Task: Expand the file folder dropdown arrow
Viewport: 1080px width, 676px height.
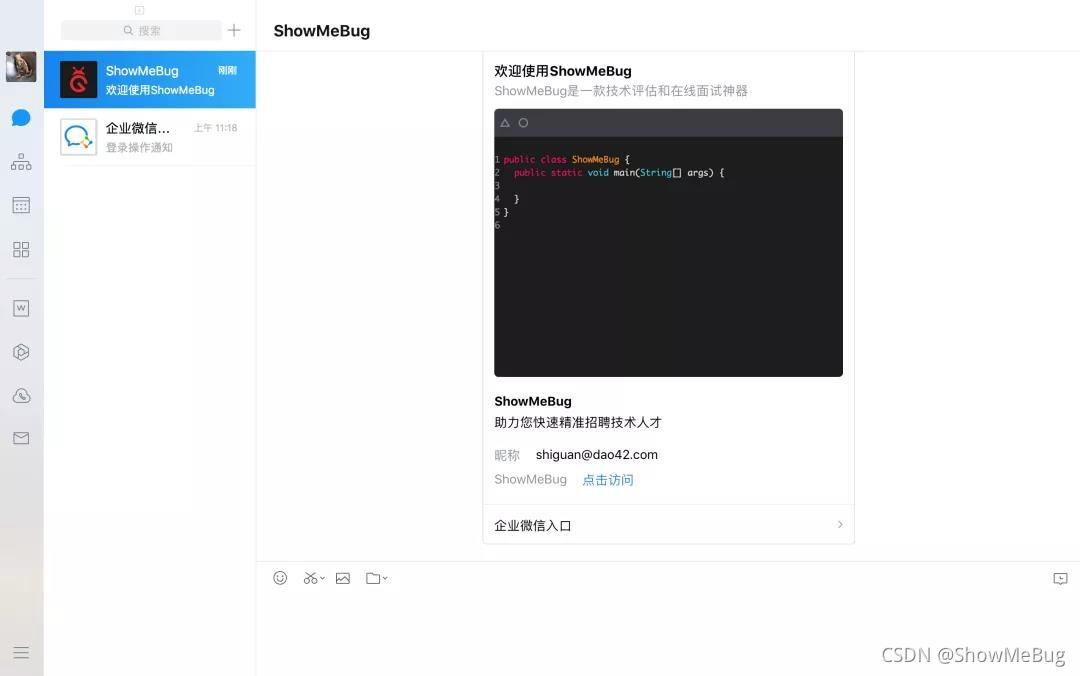Action: click(x=385, y=578)
